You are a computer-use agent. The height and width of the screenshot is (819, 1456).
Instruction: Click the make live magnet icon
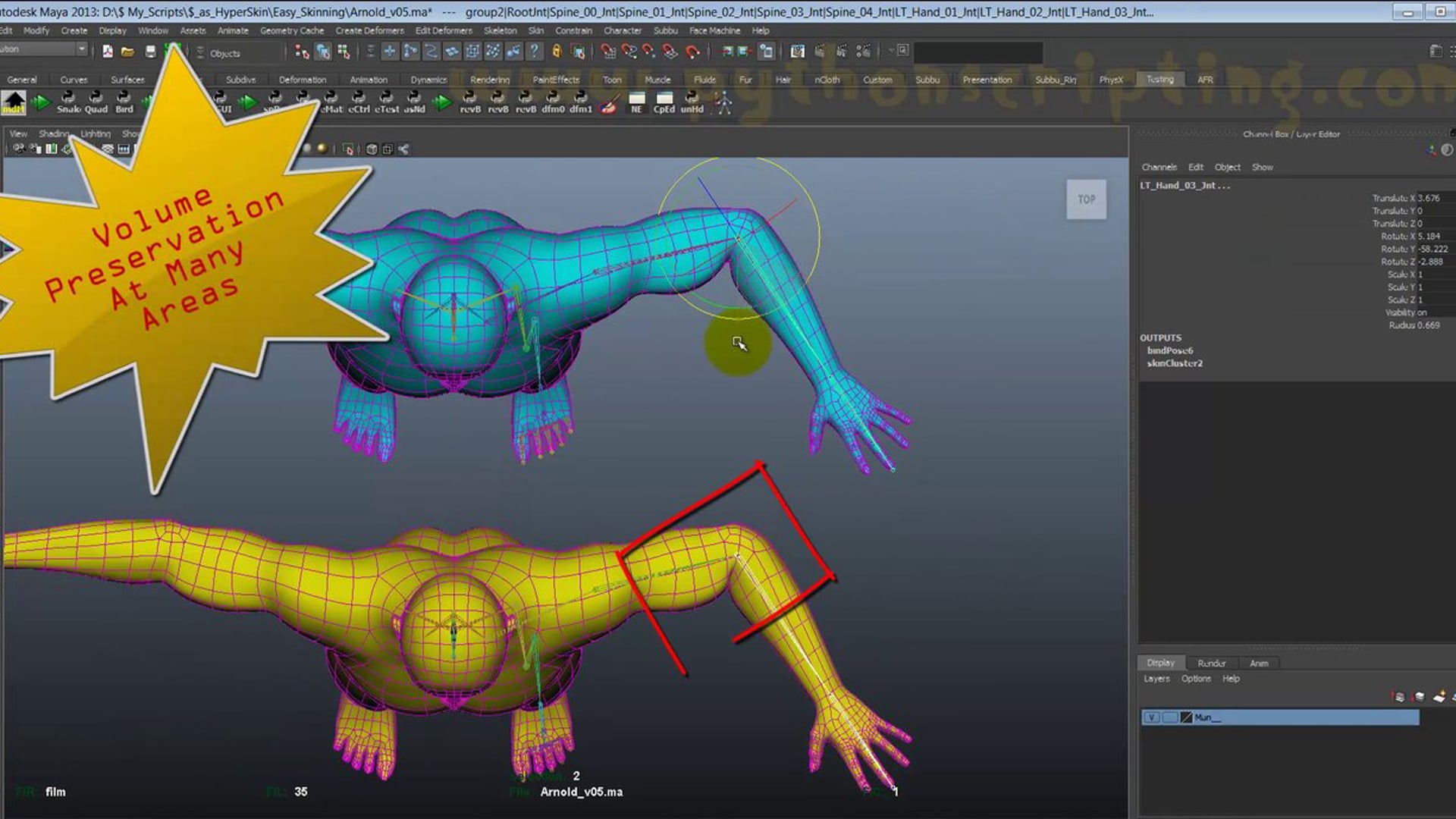click(692, 52)
